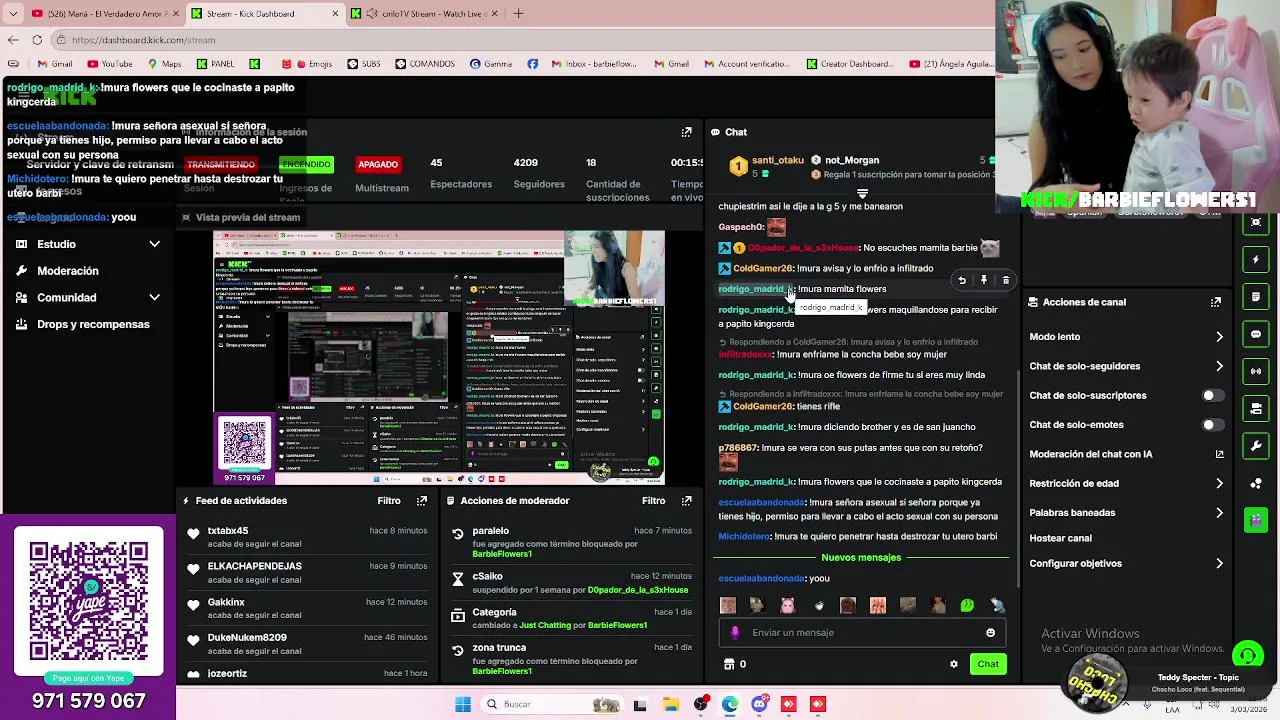Click the stream preview thumbnail

439,358
